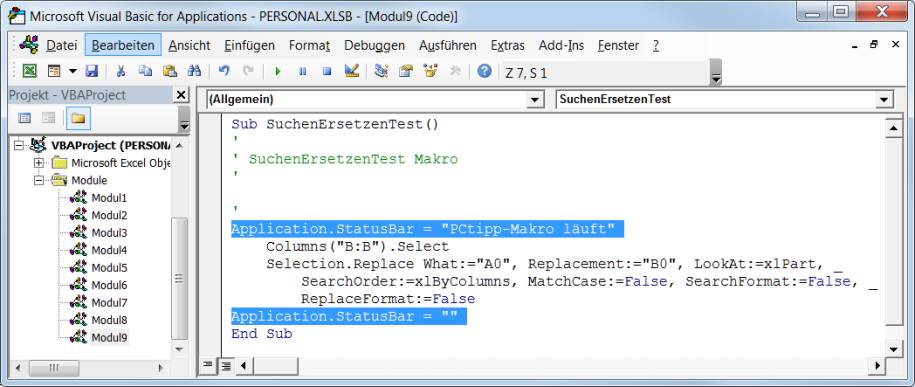Run the macro with the green play icon

pos(278,71)
